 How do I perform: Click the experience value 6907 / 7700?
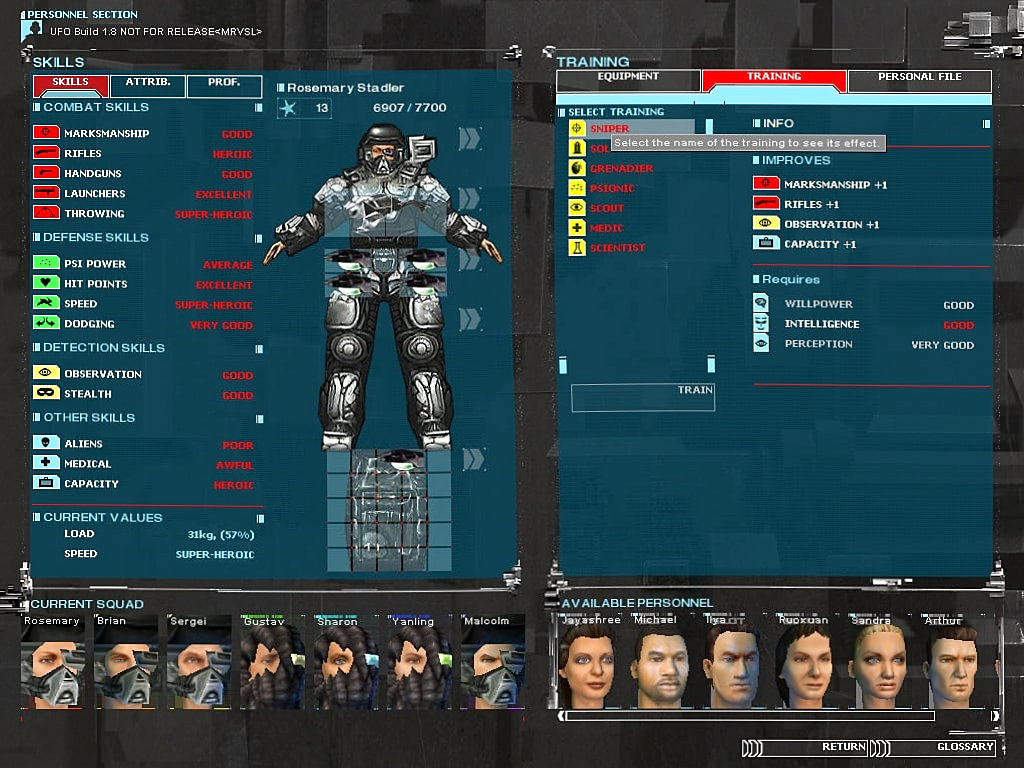409,108
